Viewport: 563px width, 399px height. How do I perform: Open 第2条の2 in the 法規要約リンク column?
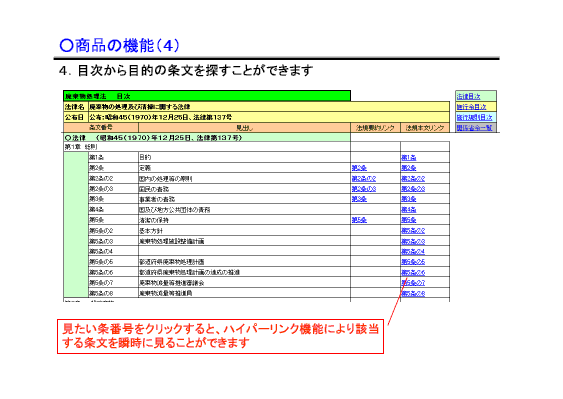coord(364,178)
